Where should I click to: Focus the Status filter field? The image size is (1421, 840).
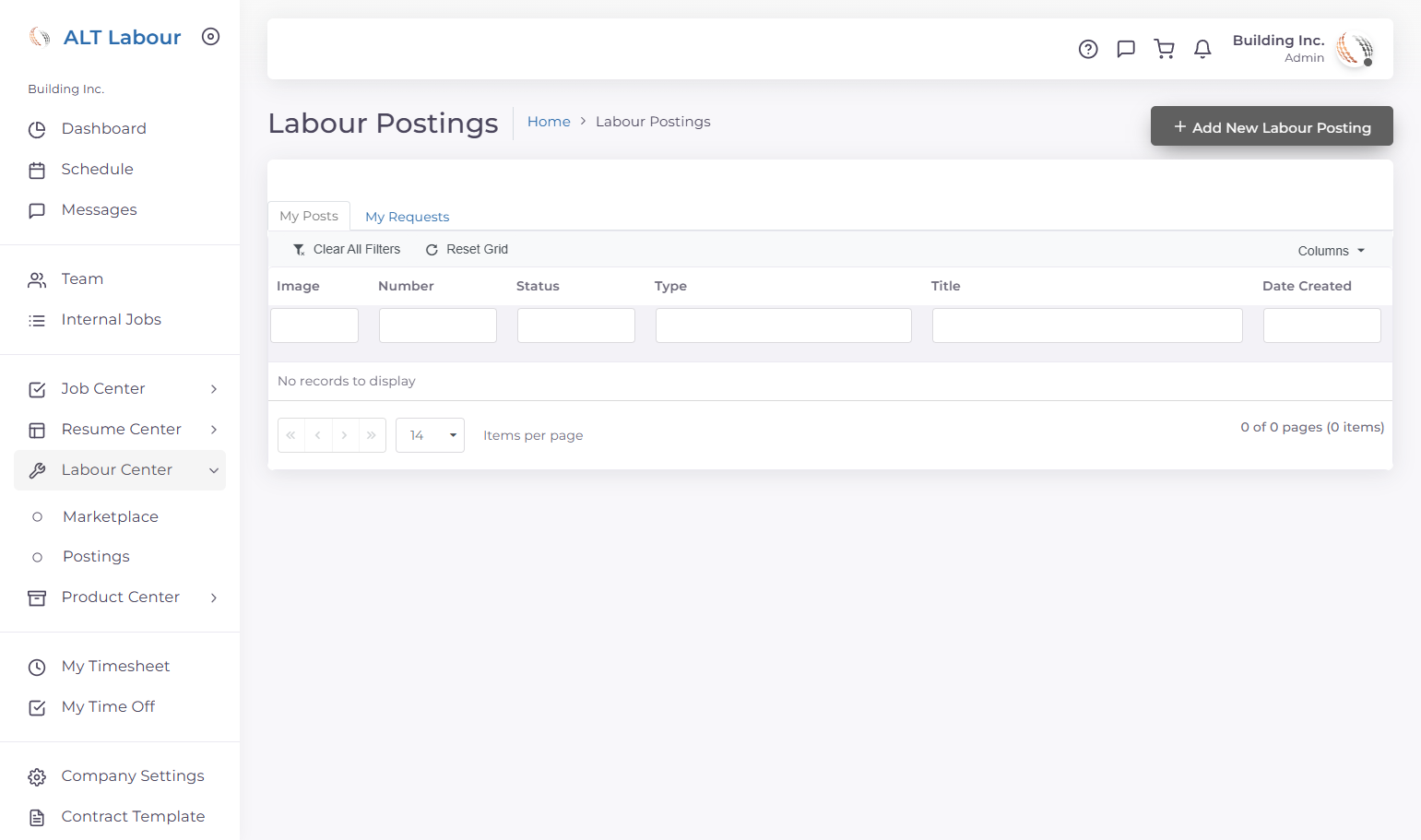576,325
